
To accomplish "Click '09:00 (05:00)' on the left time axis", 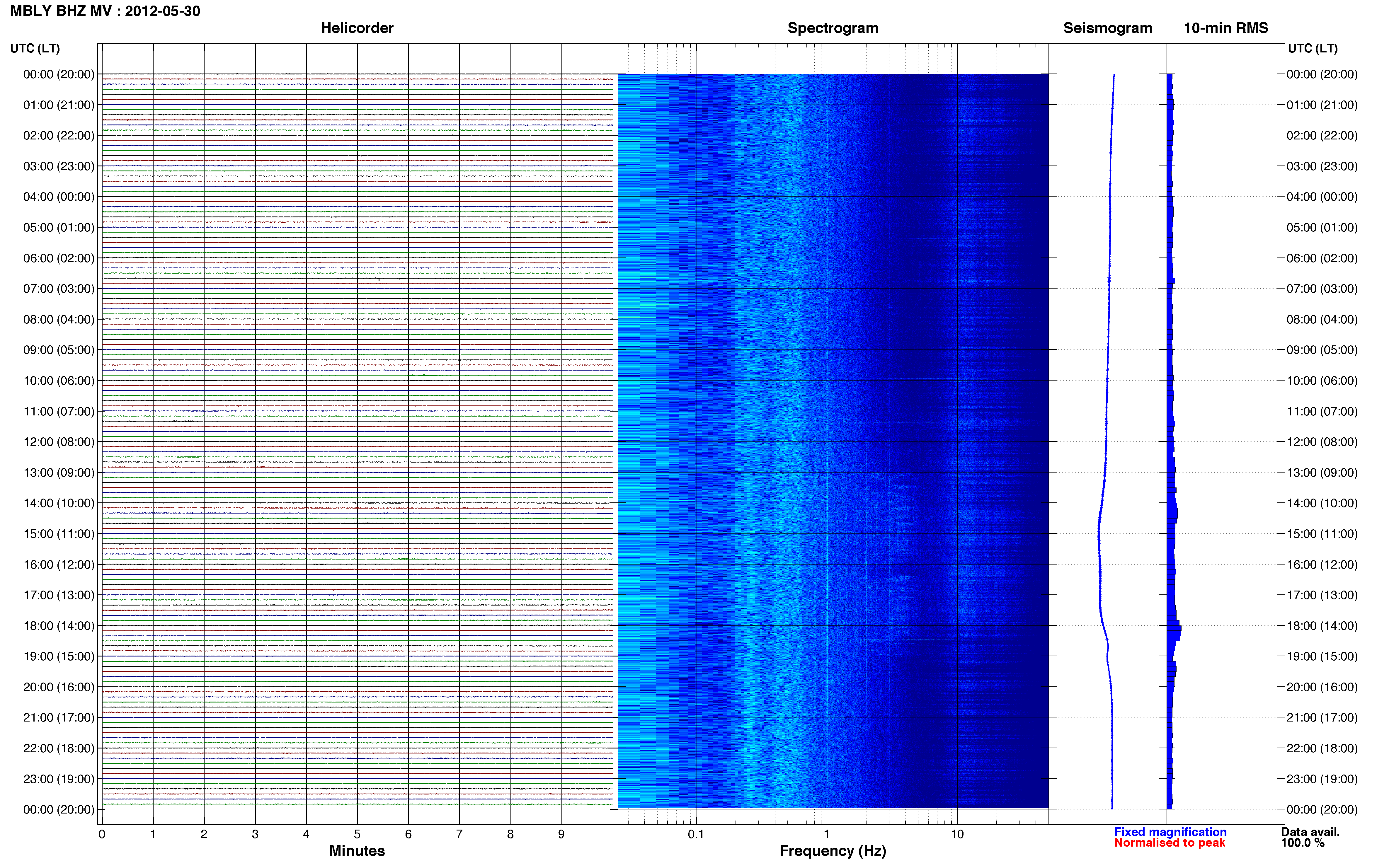I will (x=59, y=349).
